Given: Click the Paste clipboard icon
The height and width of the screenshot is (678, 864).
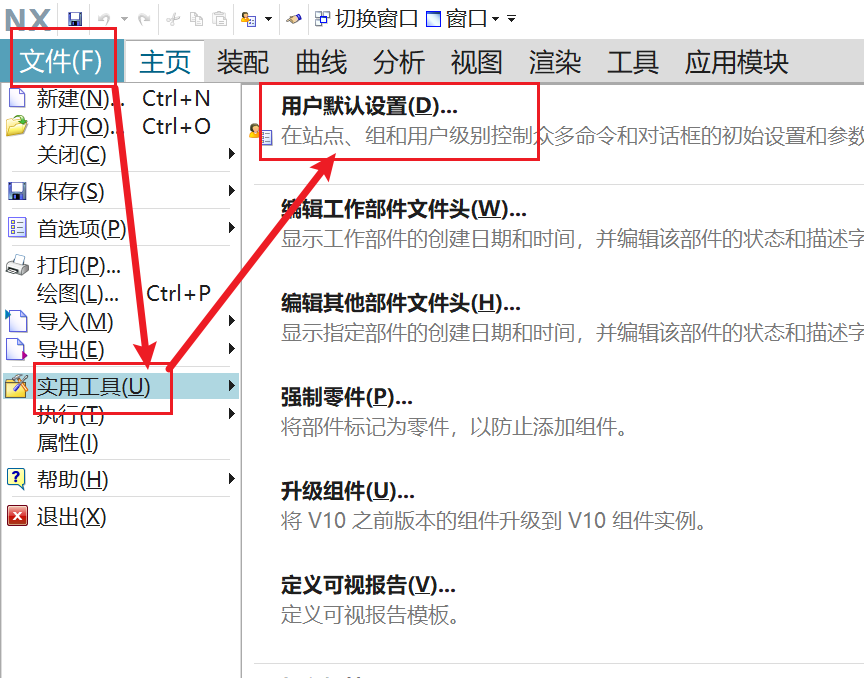Looking at the screenshot, I should point(220,19).
